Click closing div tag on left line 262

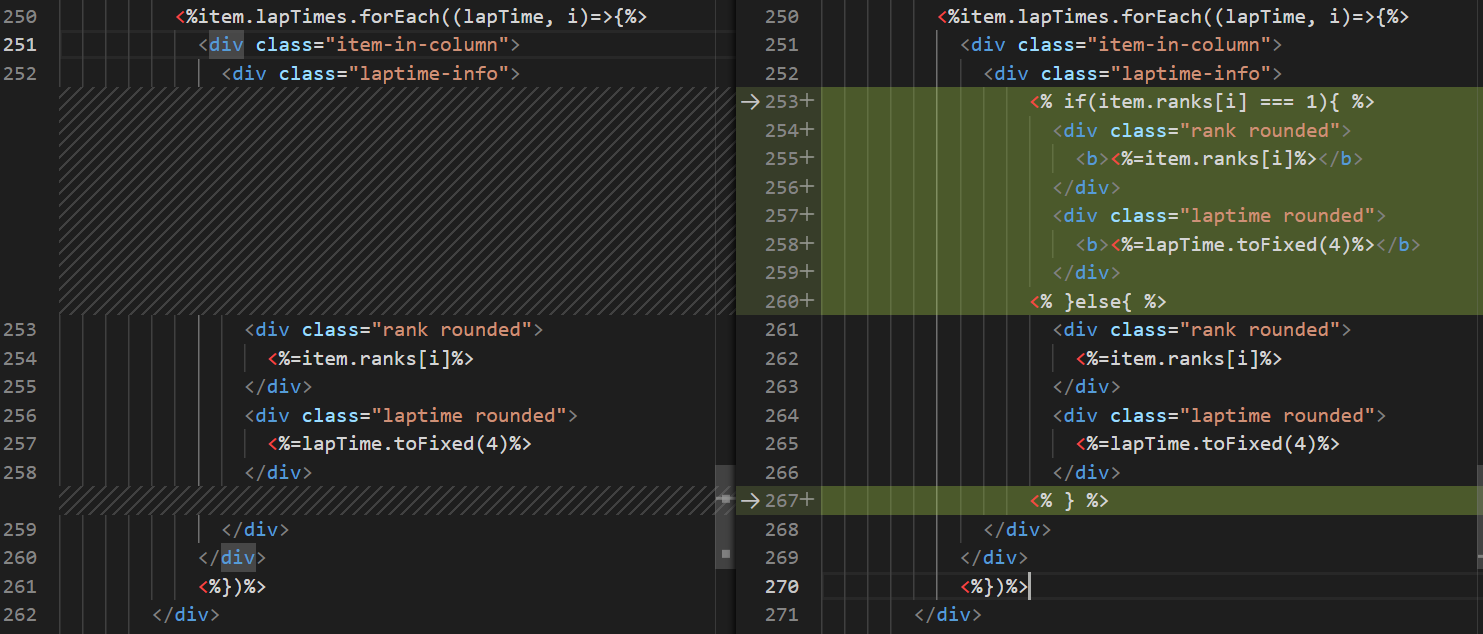[x=186, y=614]
